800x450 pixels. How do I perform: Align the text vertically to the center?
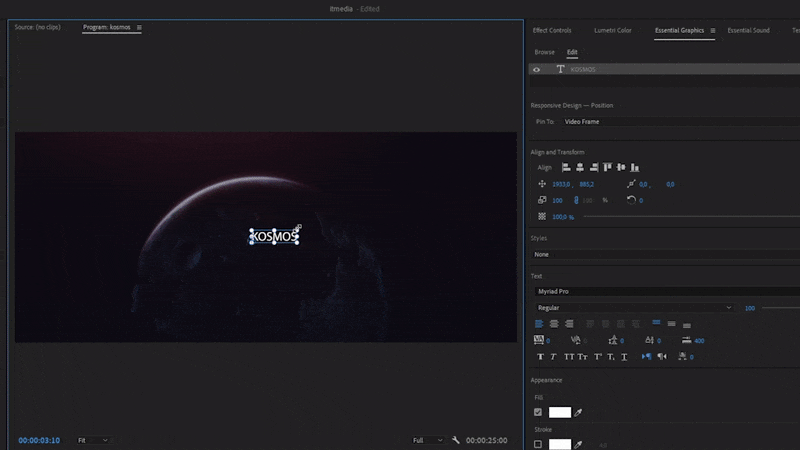(x=671, y=324)
